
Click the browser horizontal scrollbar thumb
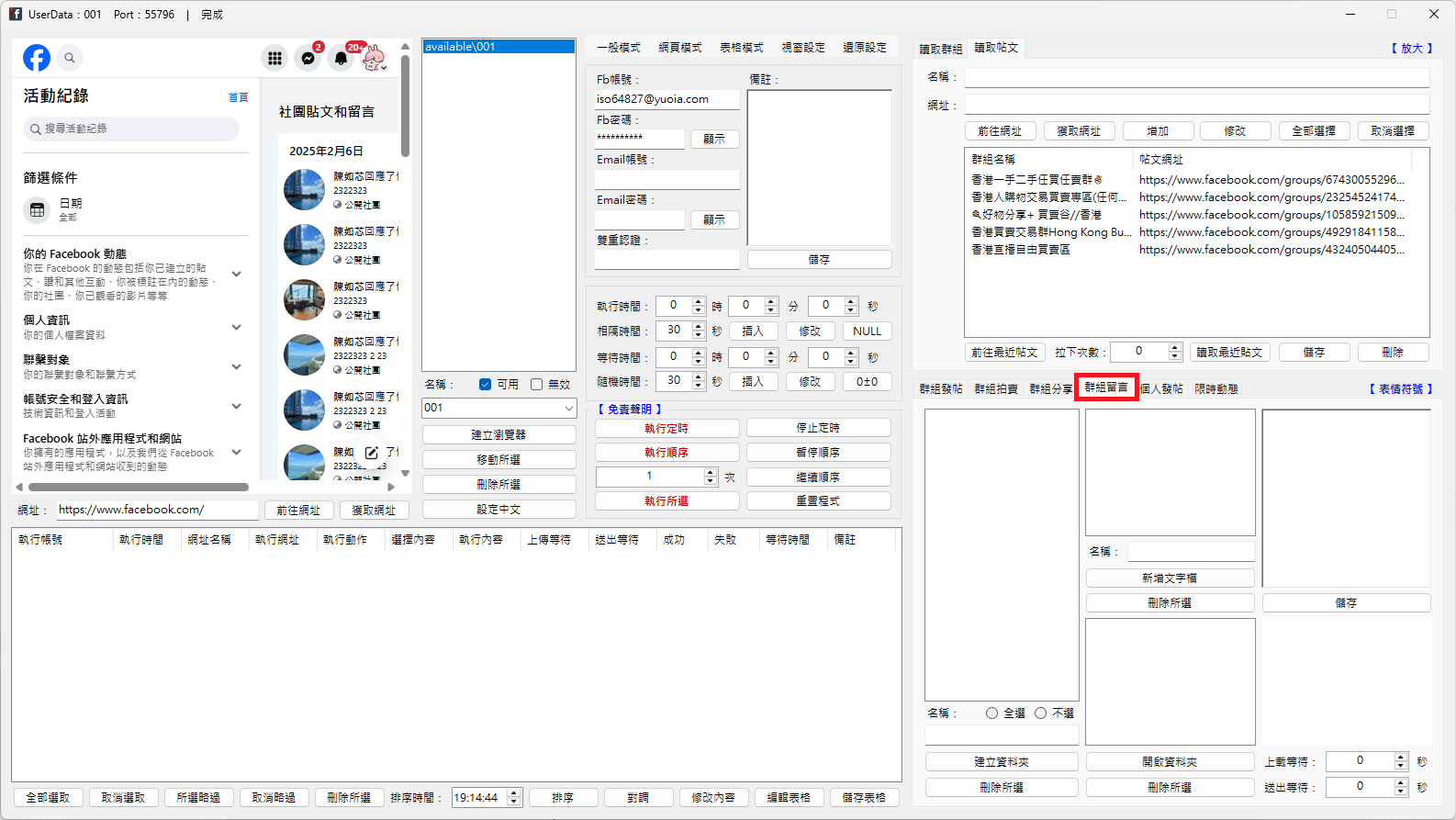[x=139, y=487]
